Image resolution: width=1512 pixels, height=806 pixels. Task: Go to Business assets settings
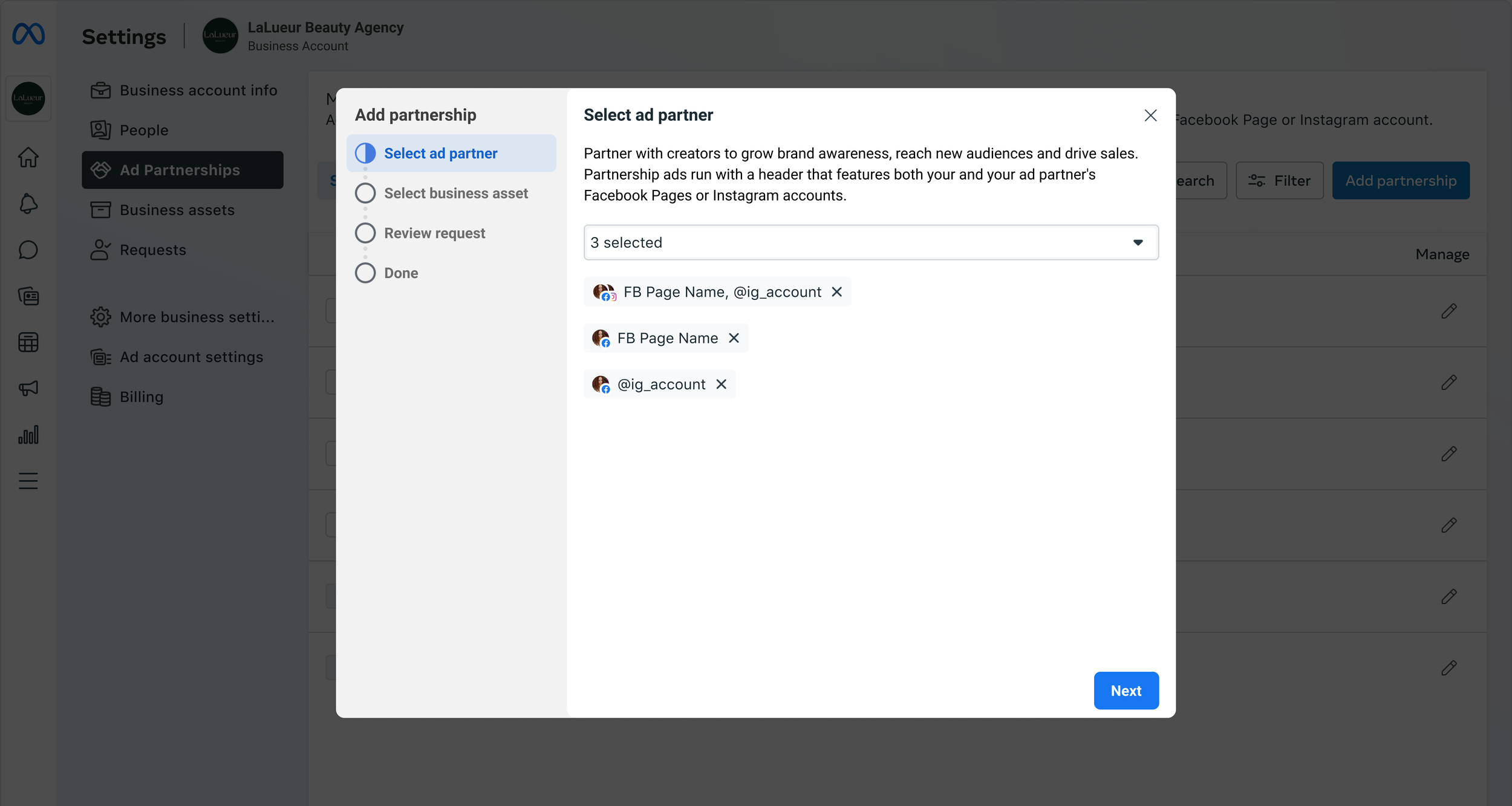click(177, 210)
